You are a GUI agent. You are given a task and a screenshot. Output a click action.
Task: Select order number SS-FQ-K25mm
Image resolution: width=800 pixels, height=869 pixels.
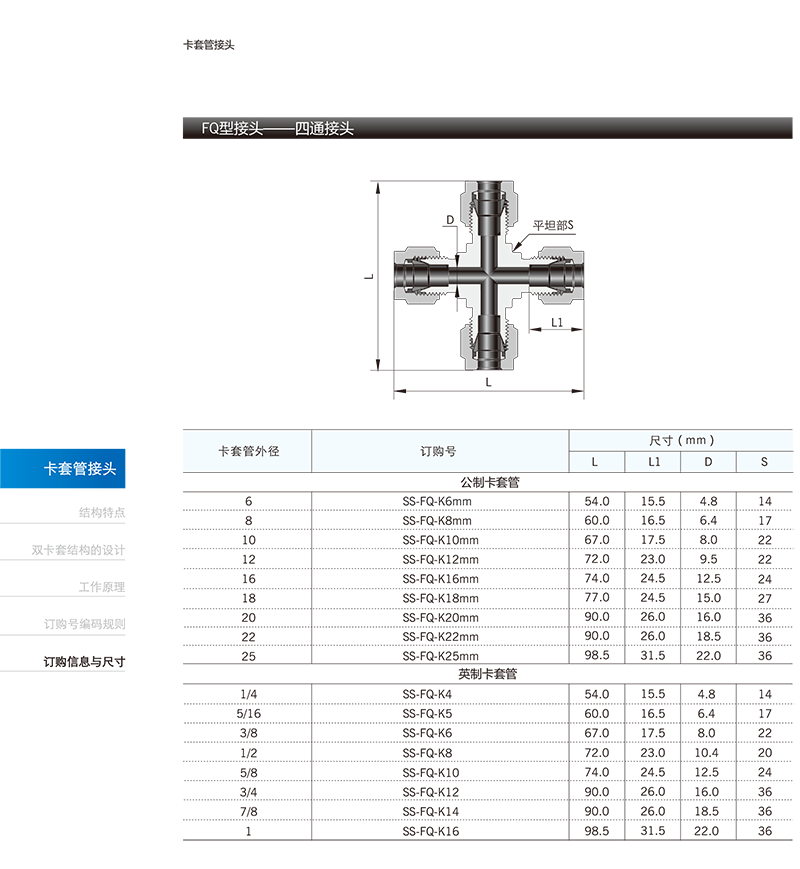pyautogui.click(x=440, y=656)
